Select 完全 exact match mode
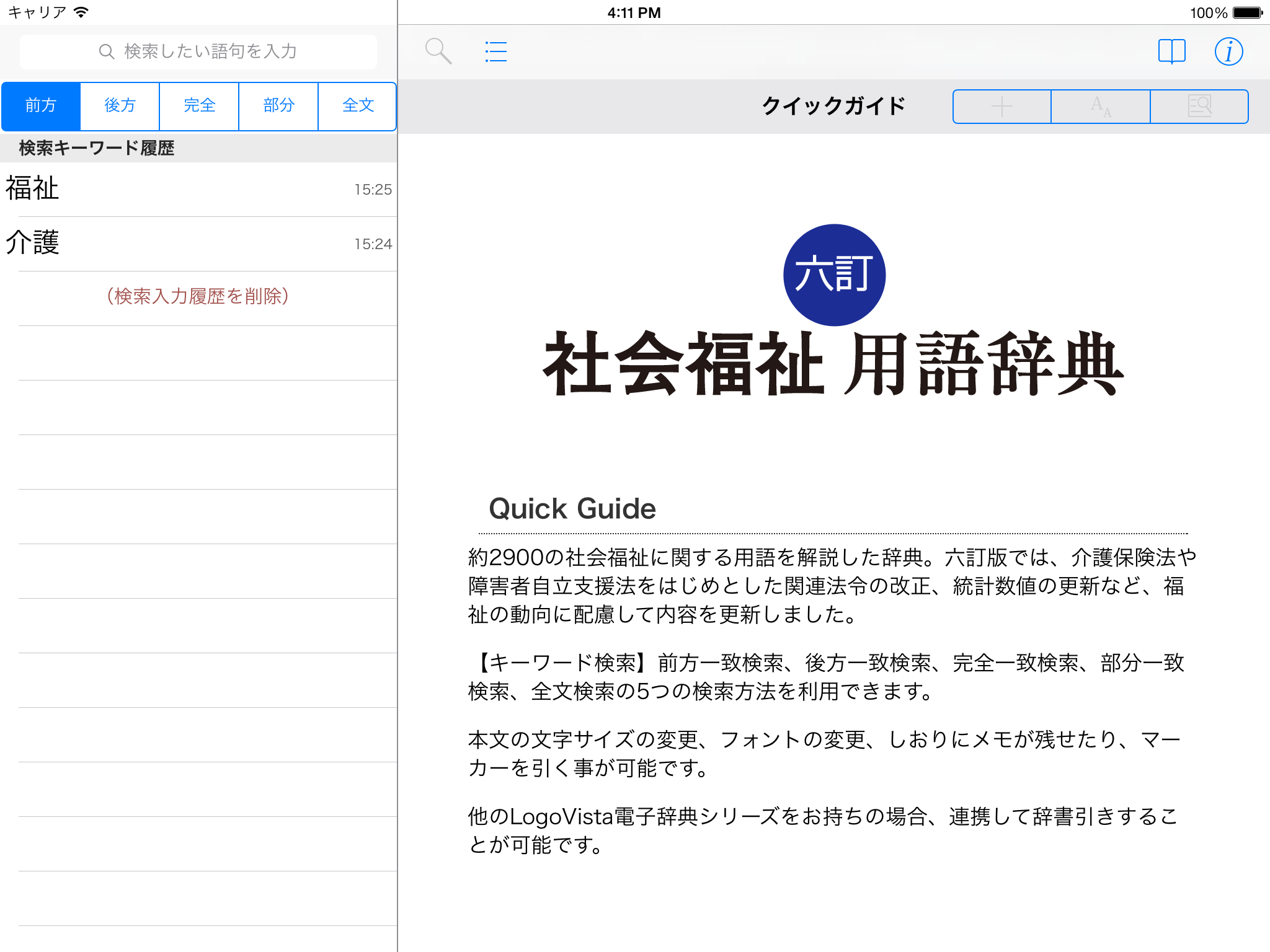The width and height of the screenshot is (1270, 952). click(x=199, y=106)
